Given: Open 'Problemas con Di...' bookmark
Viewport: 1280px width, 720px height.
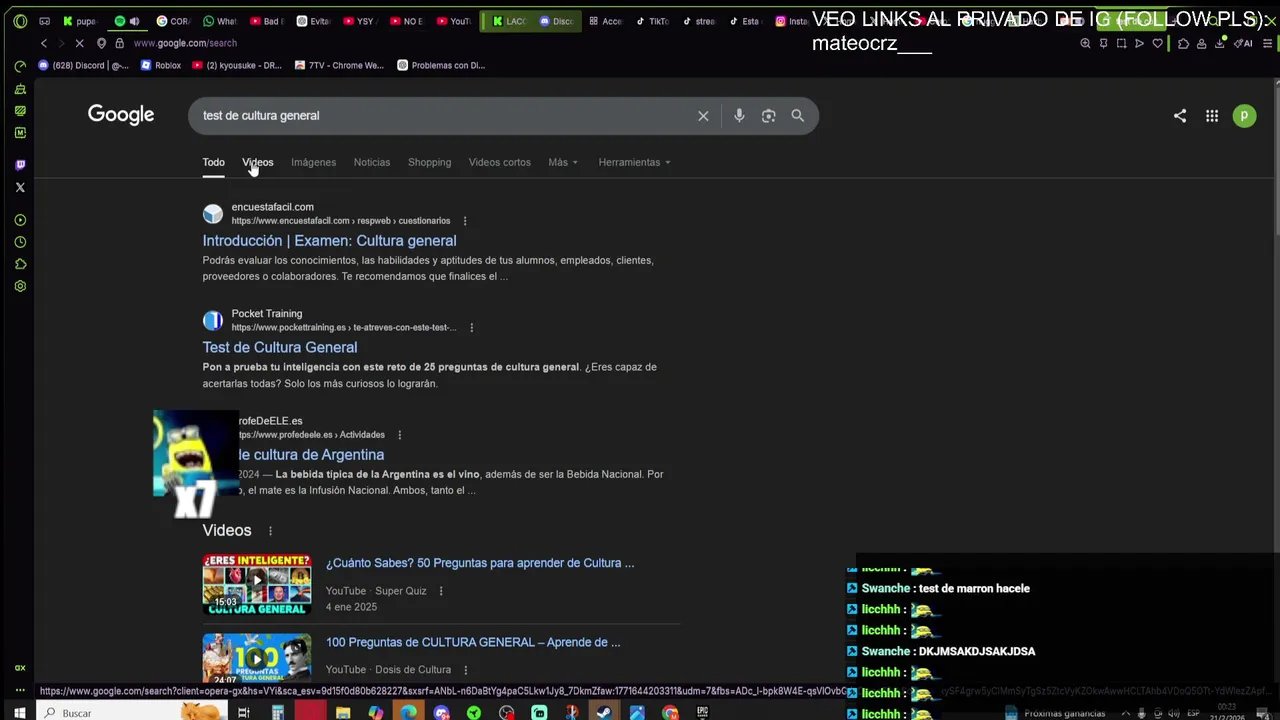Looking at the screenshot, I should click(x=441, y=65).
